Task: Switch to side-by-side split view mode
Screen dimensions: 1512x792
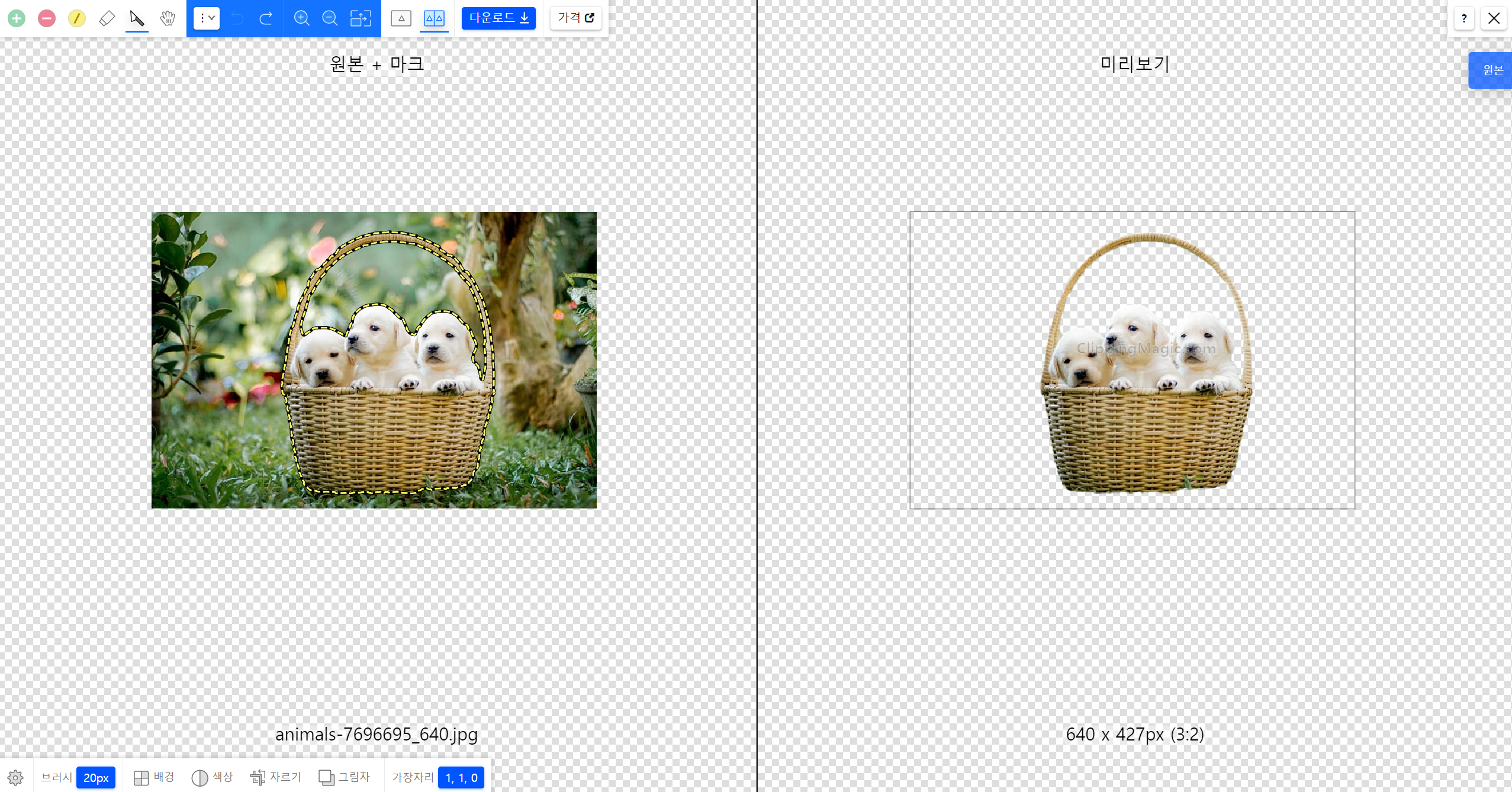Action: 434,18
